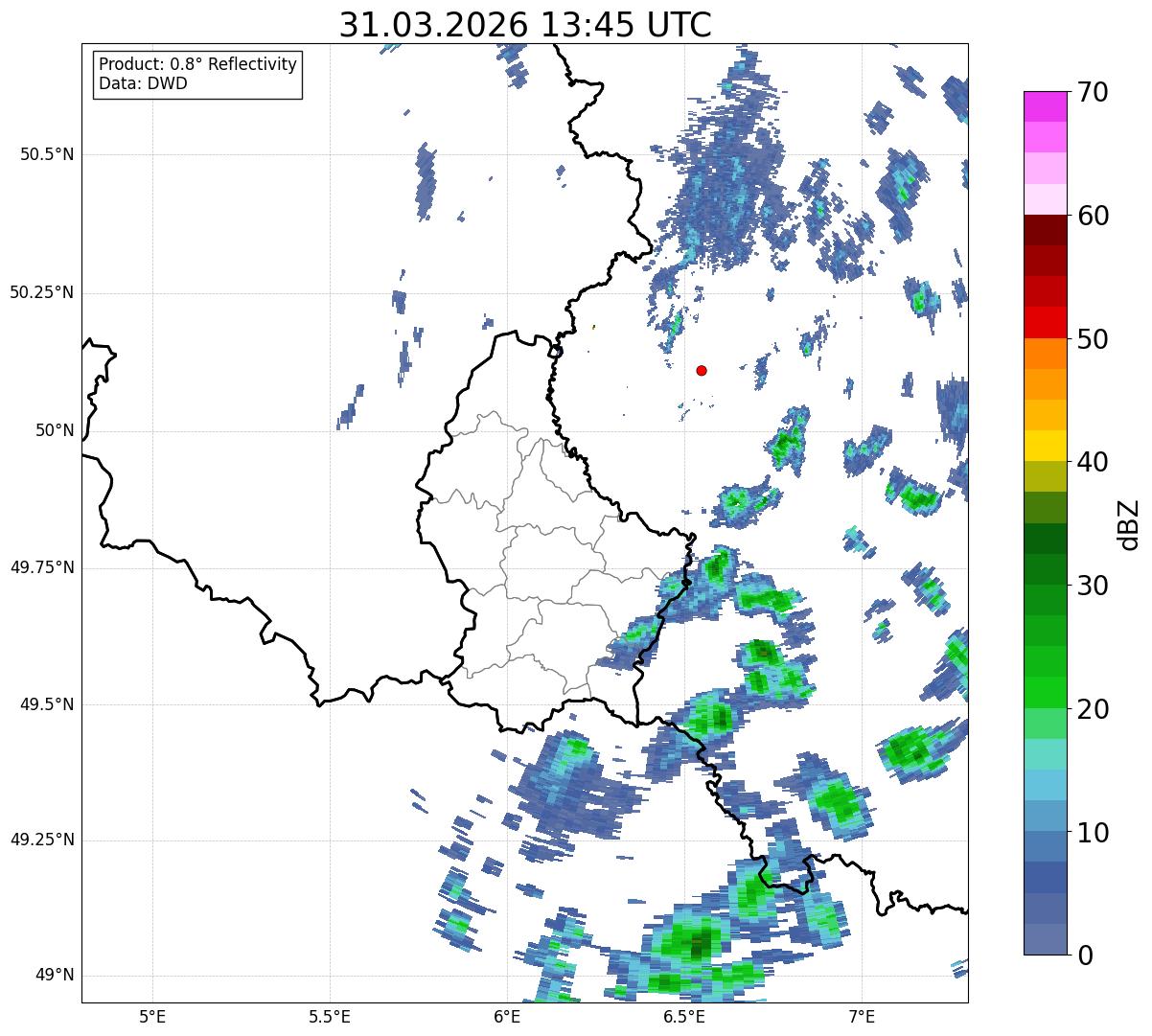Click the red radar site marker dot
This screenshot has width=1152, height=1036.
702,370
